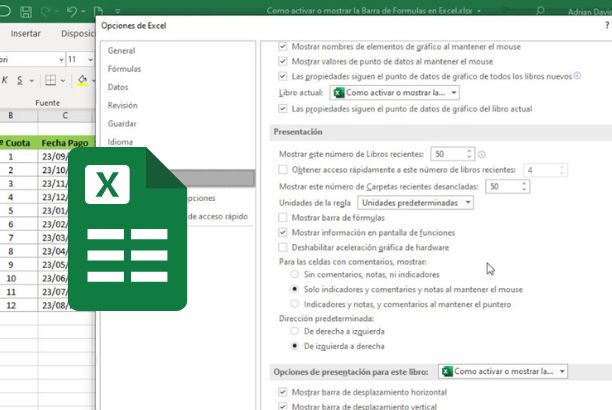Toggle underline S formatting button
Screen dimensions: 612x410
point(20,80)
